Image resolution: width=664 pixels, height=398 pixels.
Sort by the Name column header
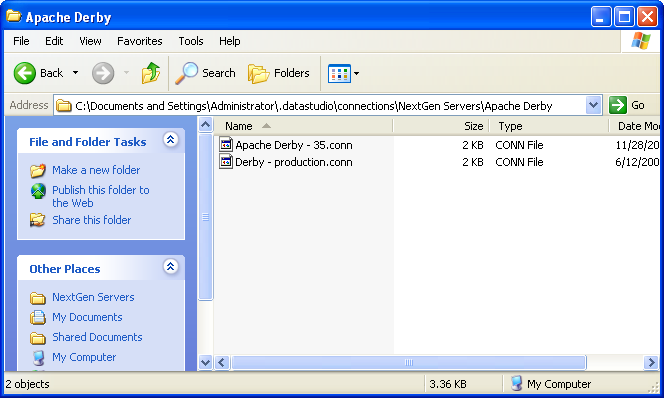[304, 126]
